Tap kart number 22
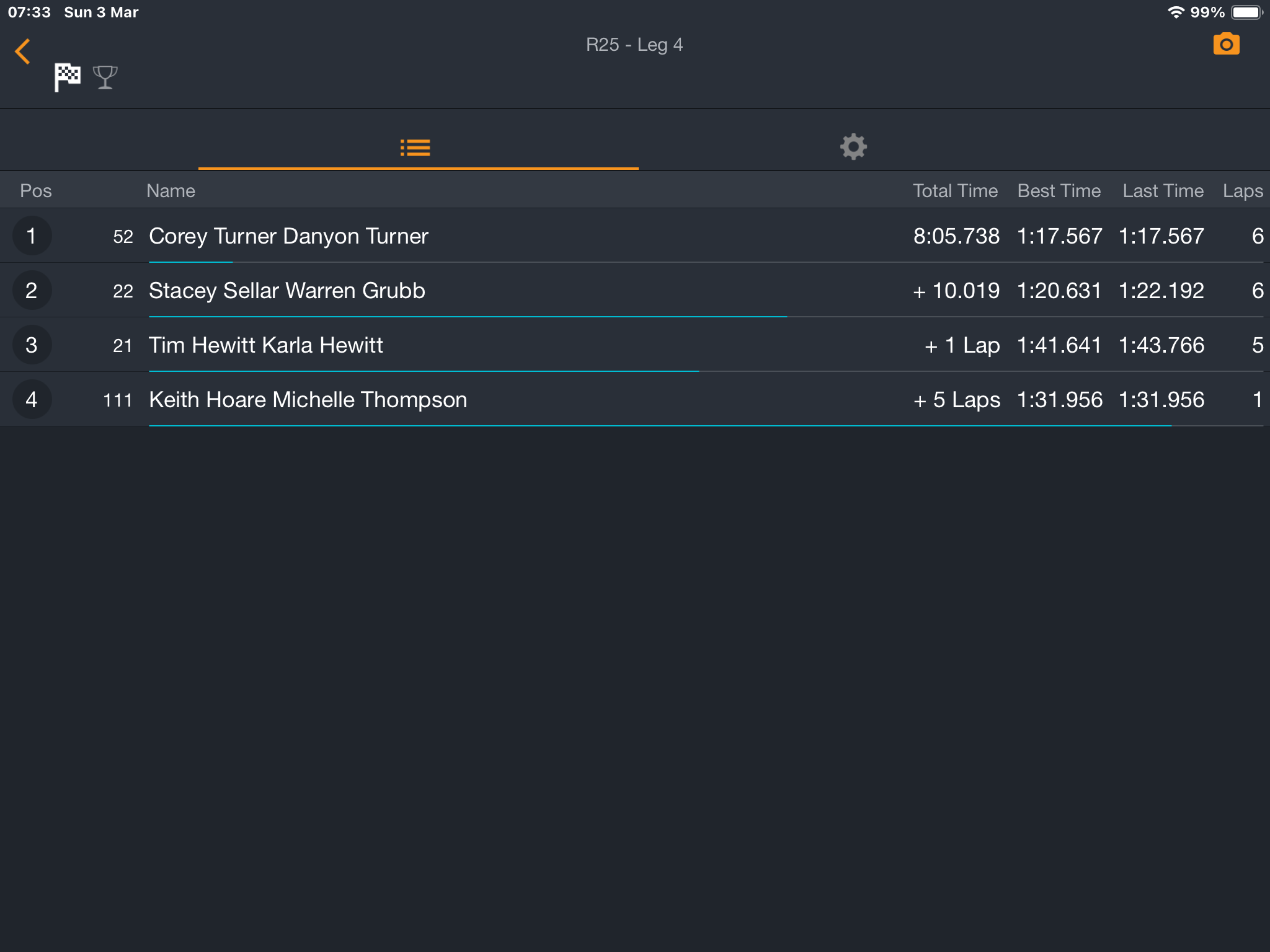1270x952 pixels. pyautogui.click(x=123, y=291)
